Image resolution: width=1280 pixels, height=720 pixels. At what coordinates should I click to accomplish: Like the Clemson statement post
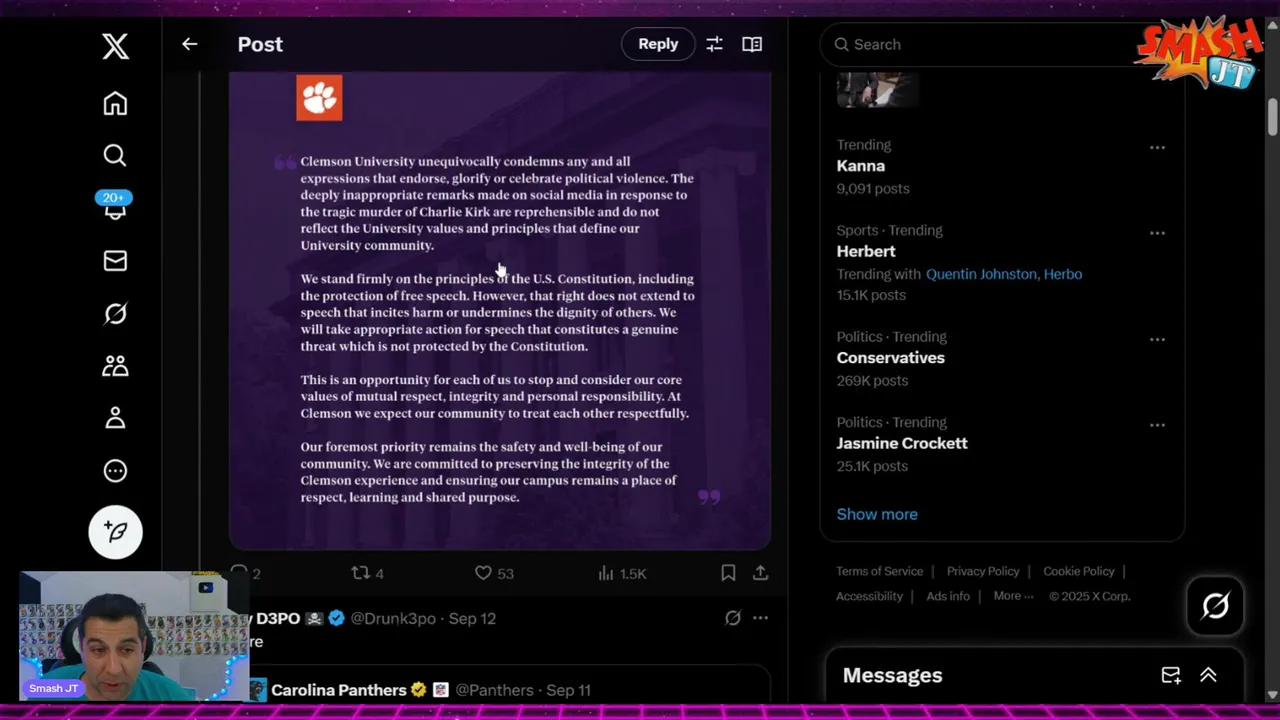click(x=494, y=573)
